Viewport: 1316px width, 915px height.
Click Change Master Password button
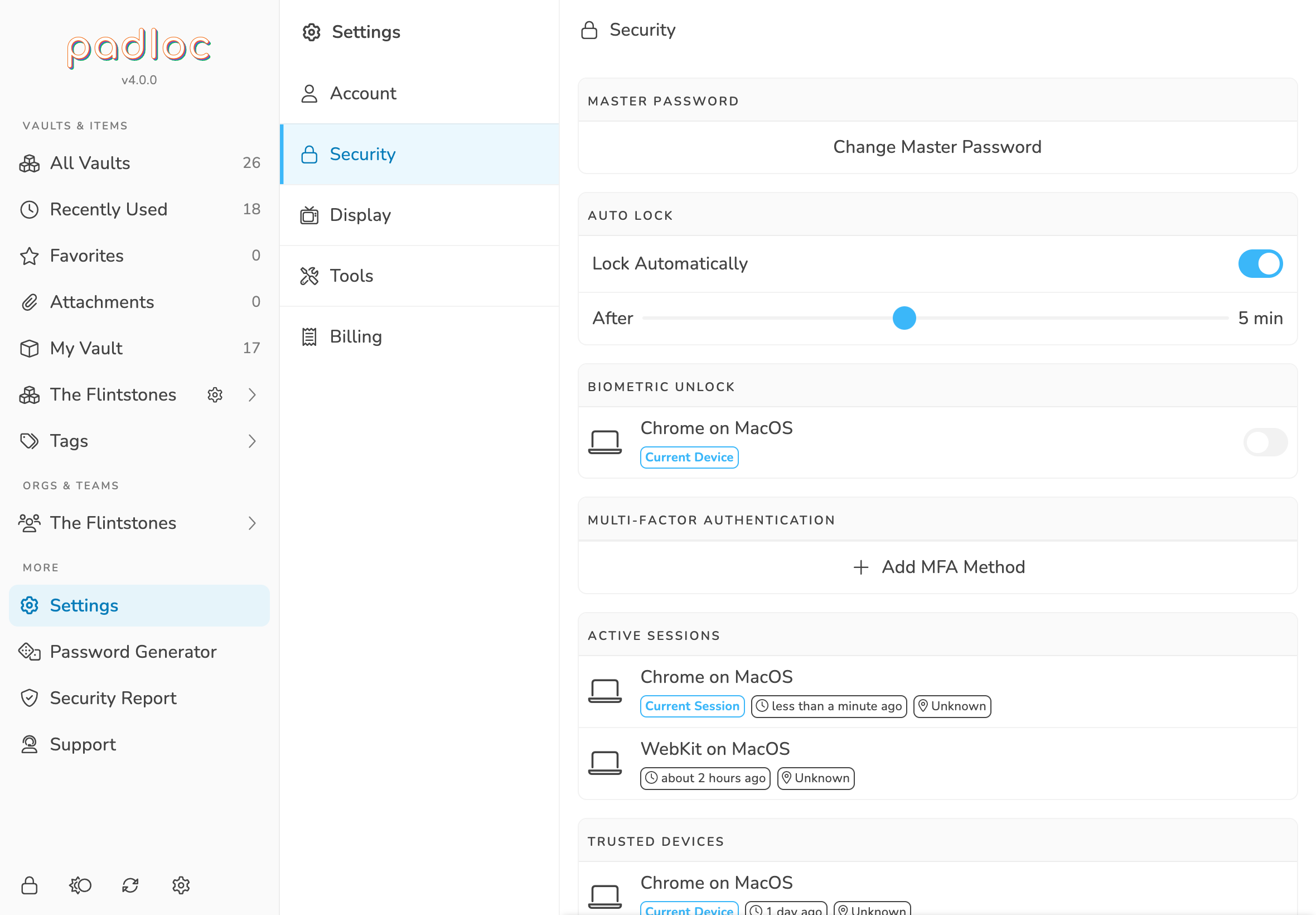[937, 147]
